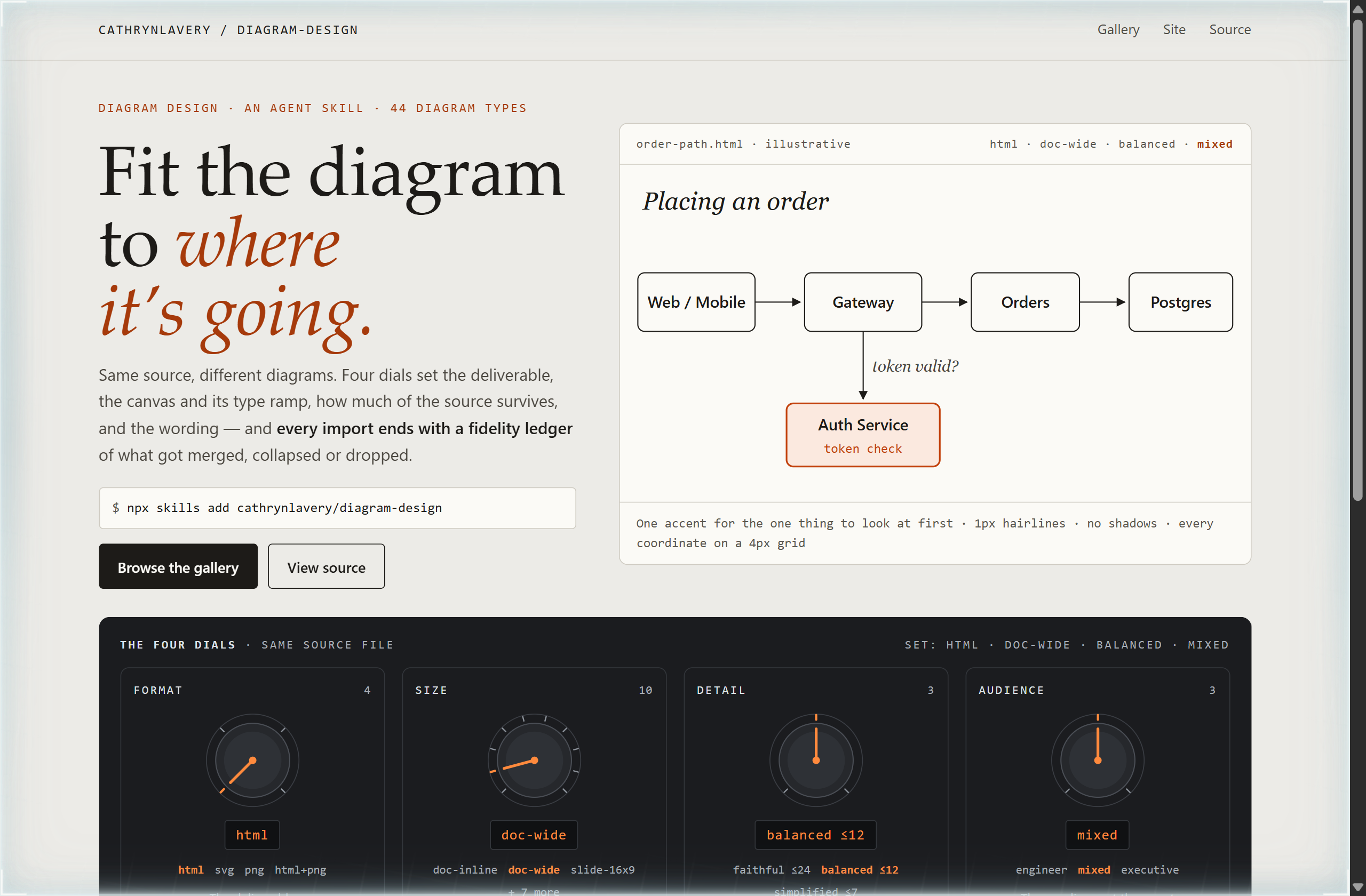This screenshot has width=1366, height=896.
Task: Turn the Audience dial knob
Action: [x=1098, y=760]
